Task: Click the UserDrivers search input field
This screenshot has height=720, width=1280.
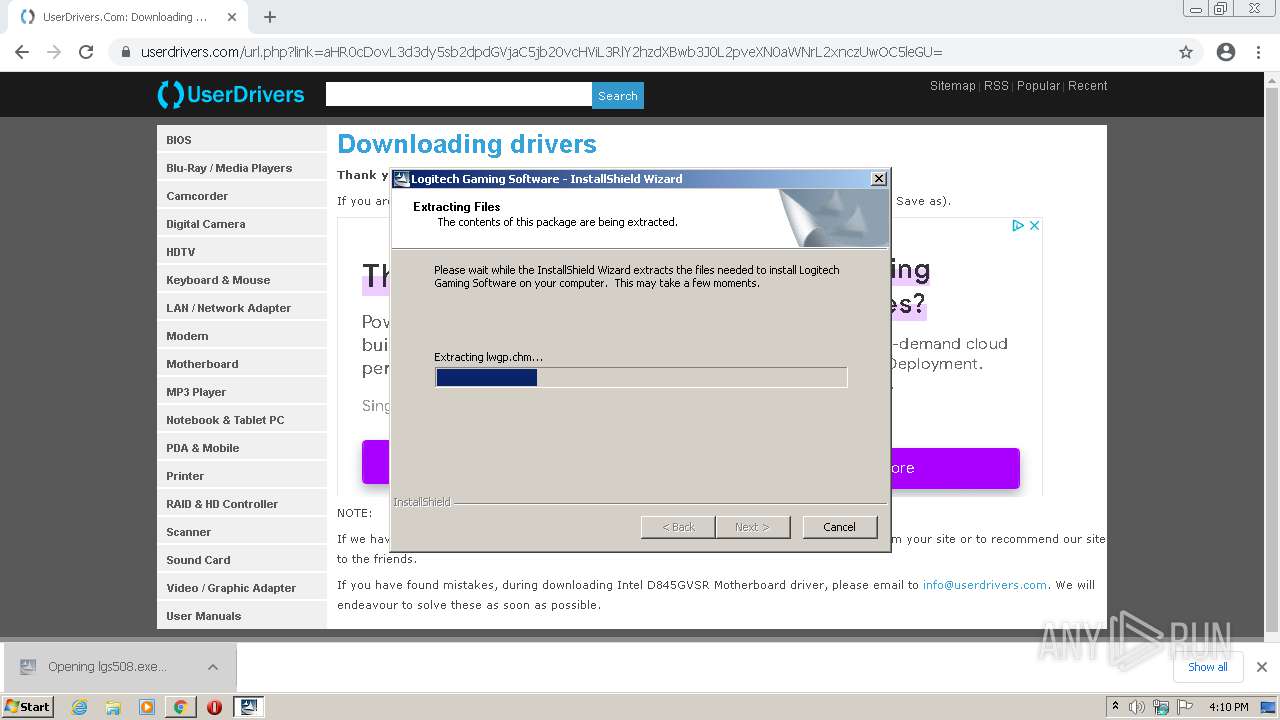Action: coord(459,95)
